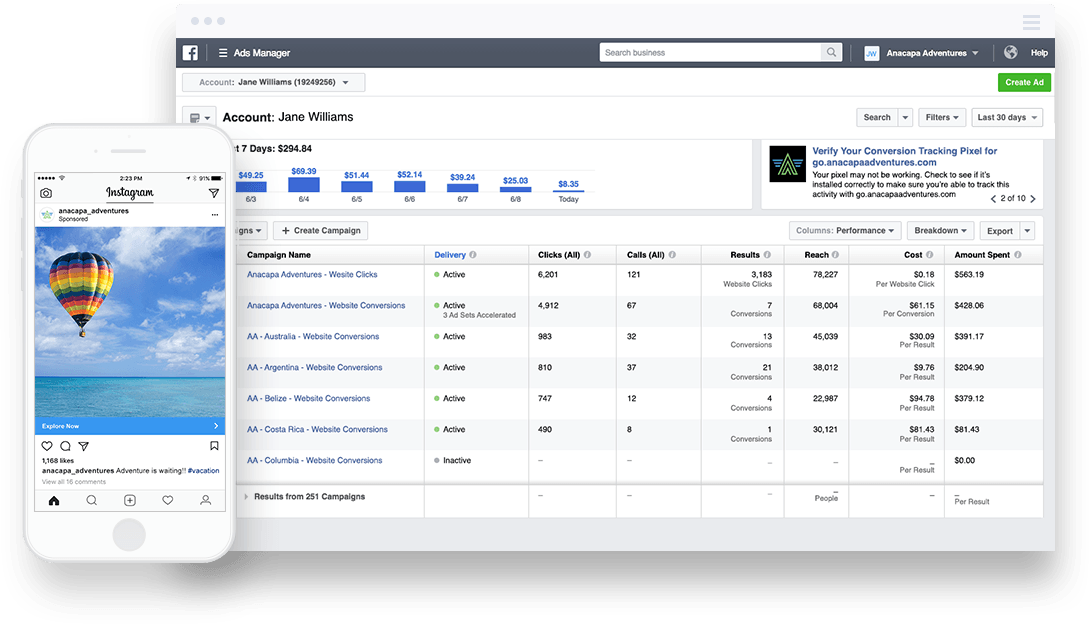Click inside the Search business field

710,53
